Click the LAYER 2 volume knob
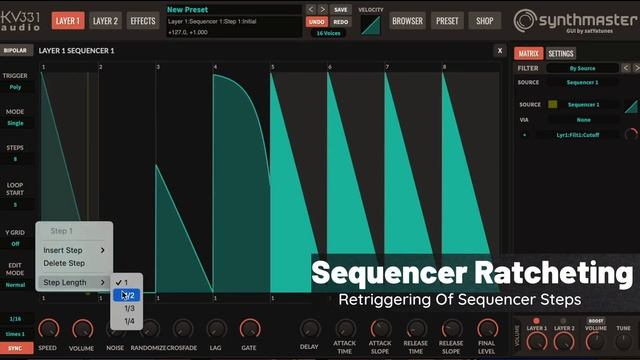The height and width of the screenshot is (360, 640). [x=564, y=342]
